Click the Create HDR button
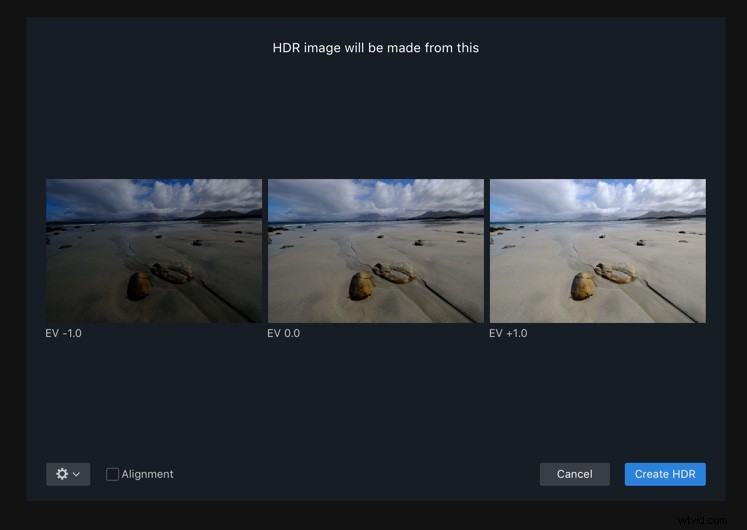The image size is (747, 530). pyautogui.click(x=665, y=474)
